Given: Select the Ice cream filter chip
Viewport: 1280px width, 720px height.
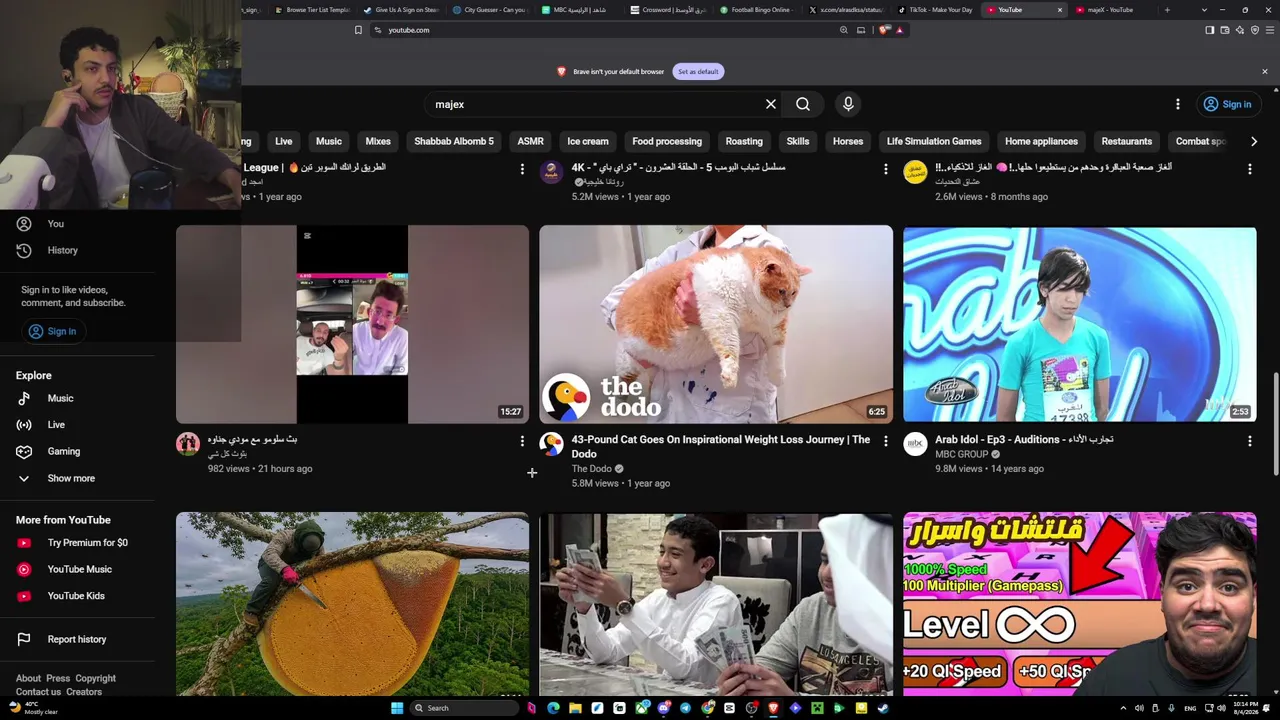Looking at the screenshot, I should 588,141.
